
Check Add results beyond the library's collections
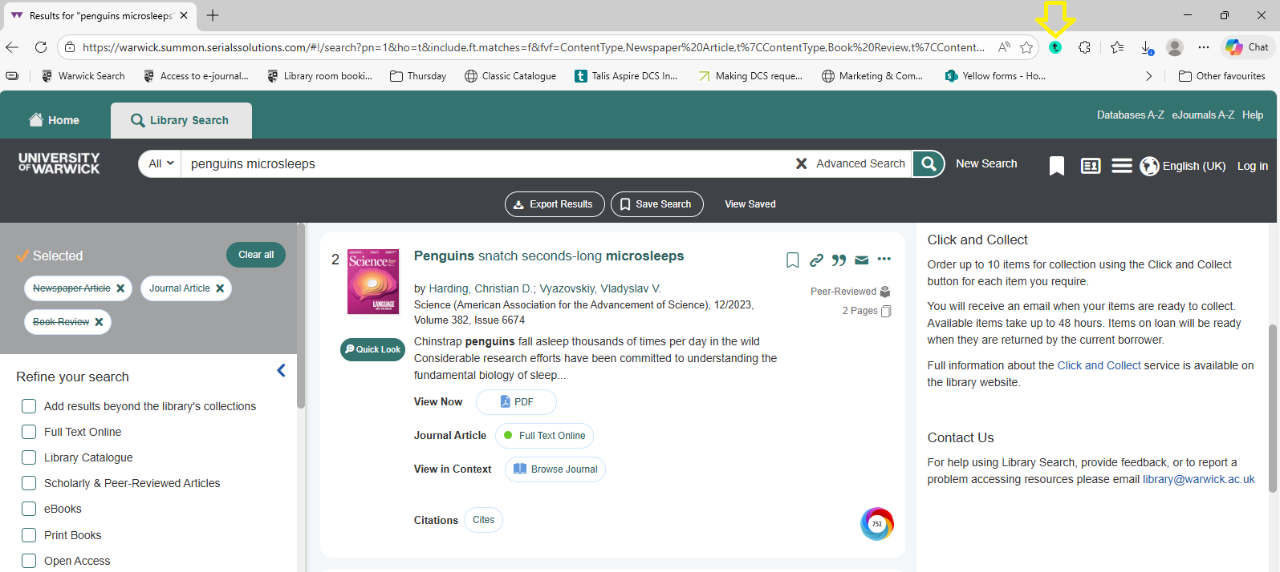[29, 406]
